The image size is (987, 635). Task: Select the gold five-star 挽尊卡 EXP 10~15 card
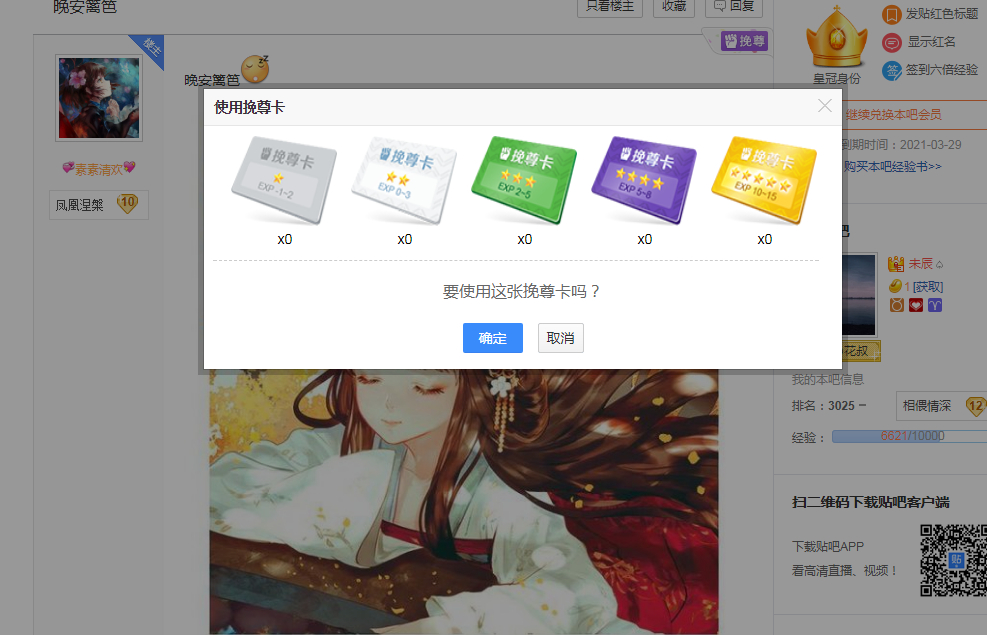coord(764,181)
